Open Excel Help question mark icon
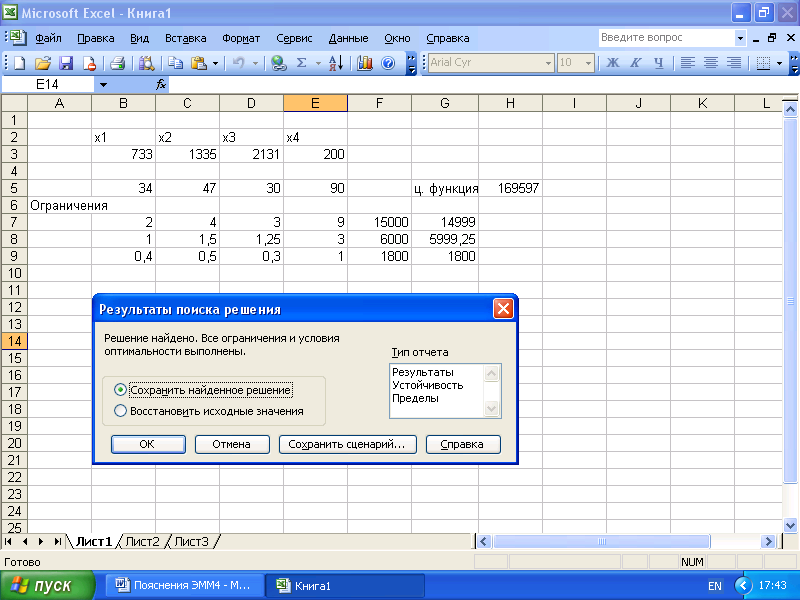This screenshot has width=800, height=600. point(388,63)
